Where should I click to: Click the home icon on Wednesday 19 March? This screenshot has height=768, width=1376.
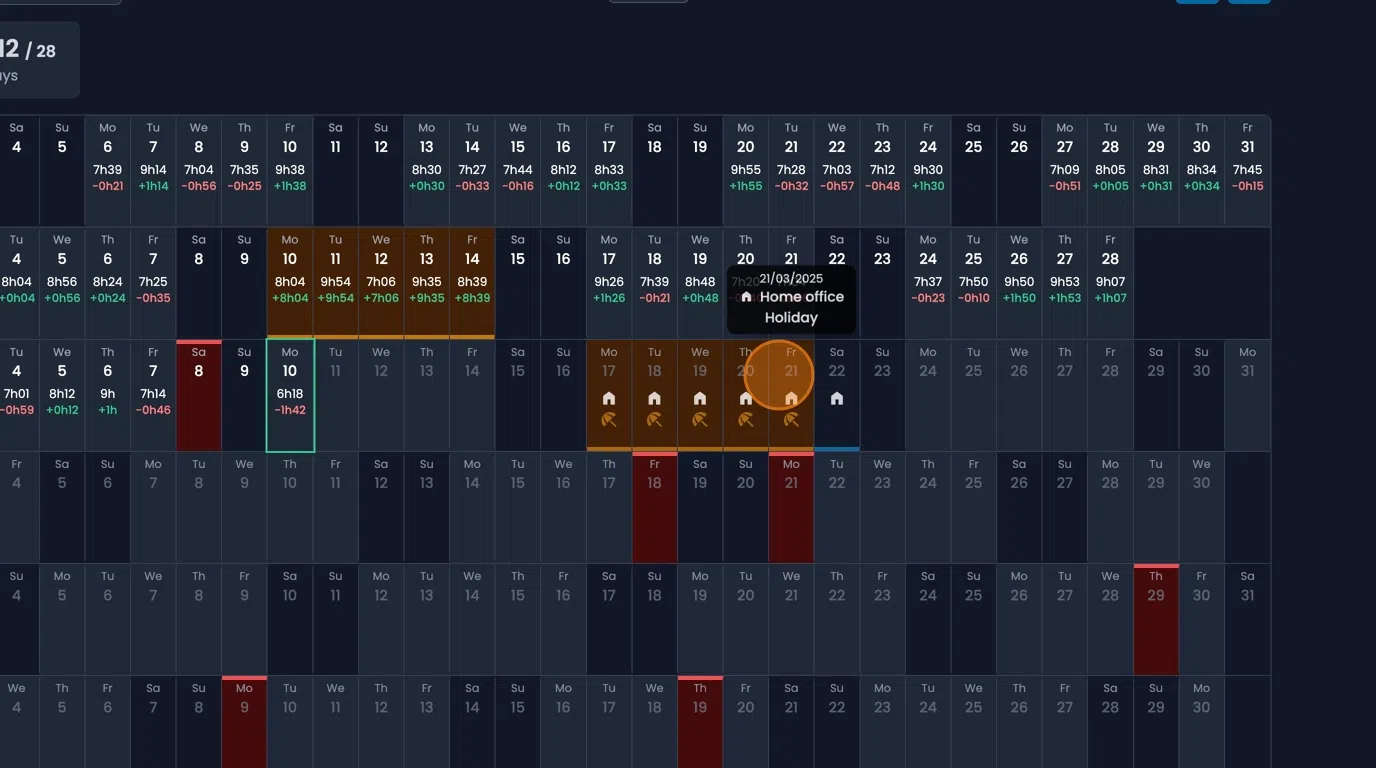pyautogui.click(x=700, y=399)
